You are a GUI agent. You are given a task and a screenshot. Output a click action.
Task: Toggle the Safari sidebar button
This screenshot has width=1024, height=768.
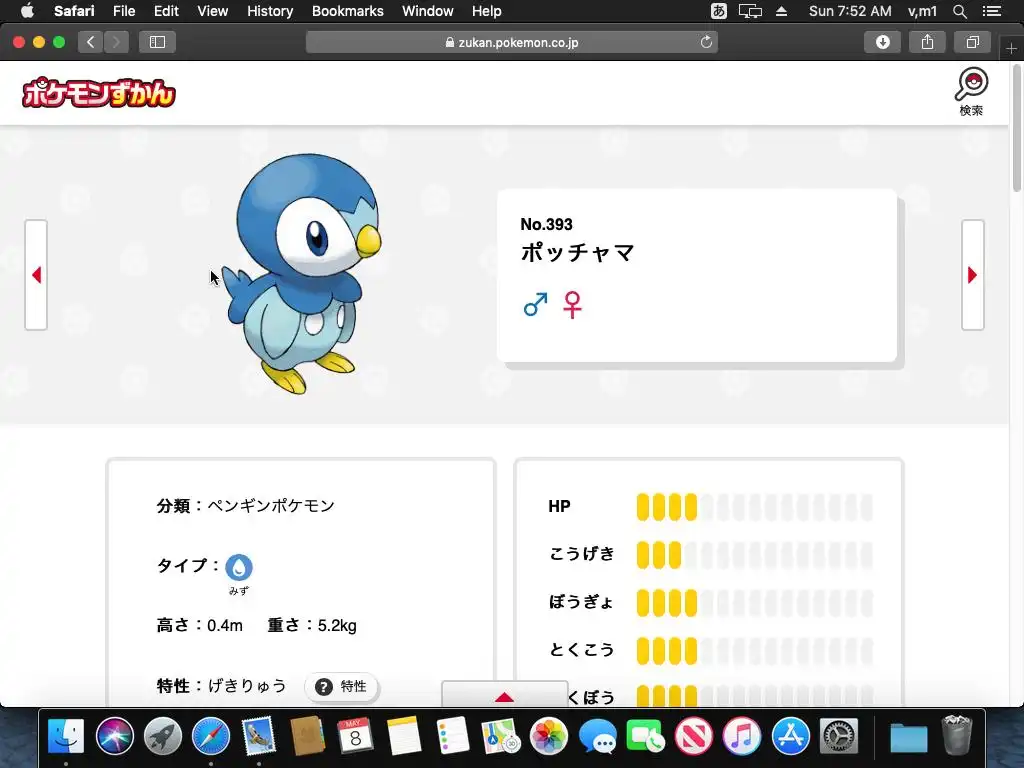coord(157,42)
